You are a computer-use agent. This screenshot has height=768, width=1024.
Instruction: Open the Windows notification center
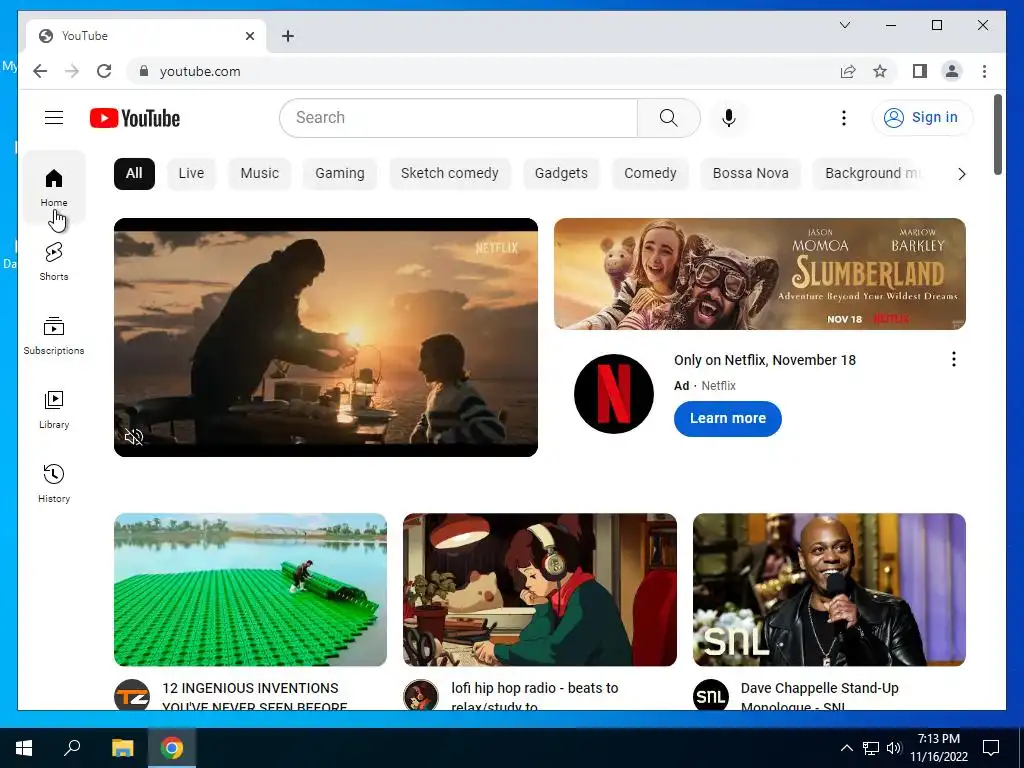991,748
